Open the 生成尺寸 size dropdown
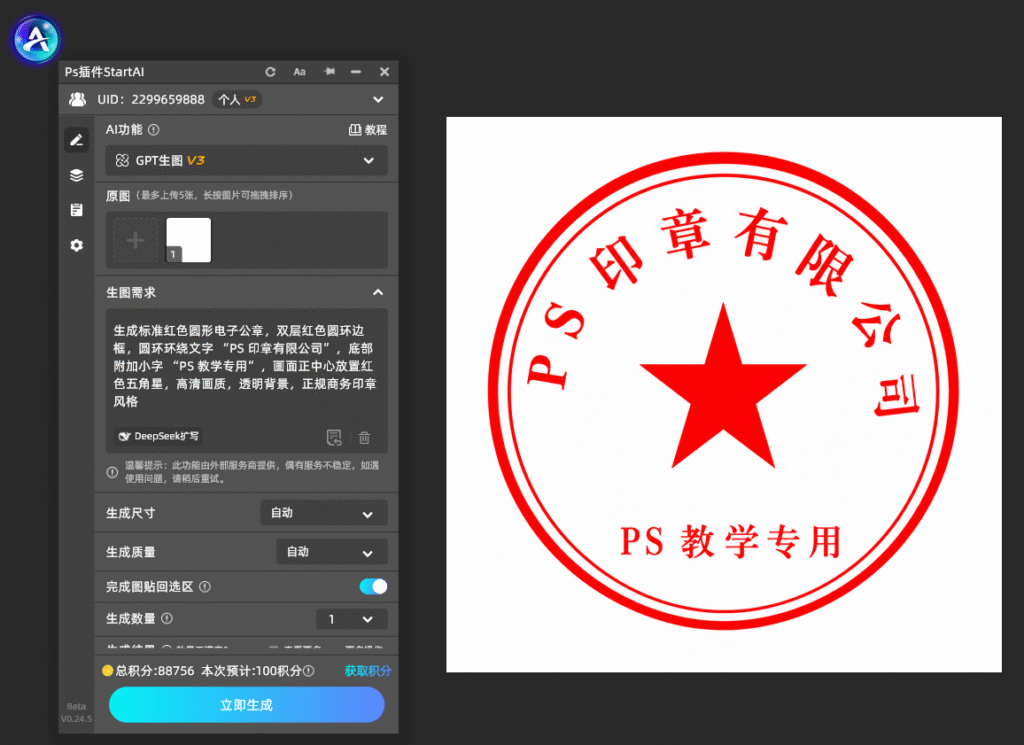The width and height of the screenshot is (1024, 745). [x=324, y=513]
